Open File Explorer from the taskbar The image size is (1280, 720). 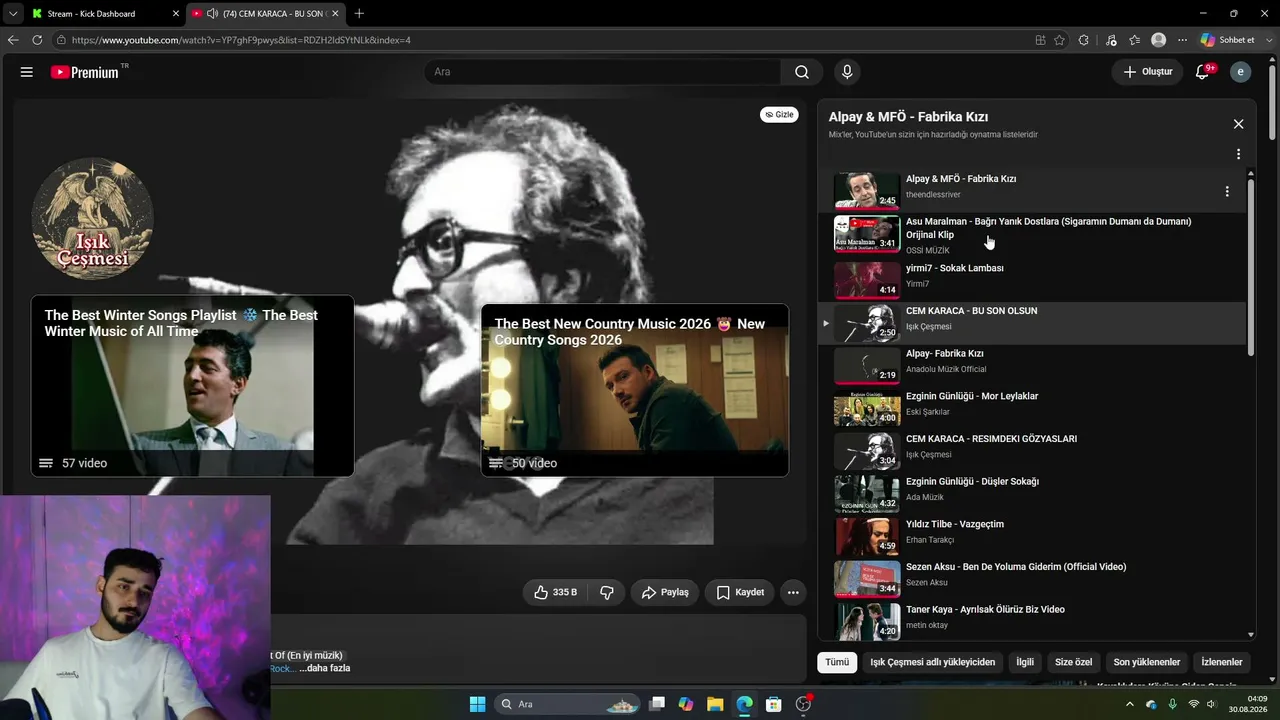coord(715,704)
